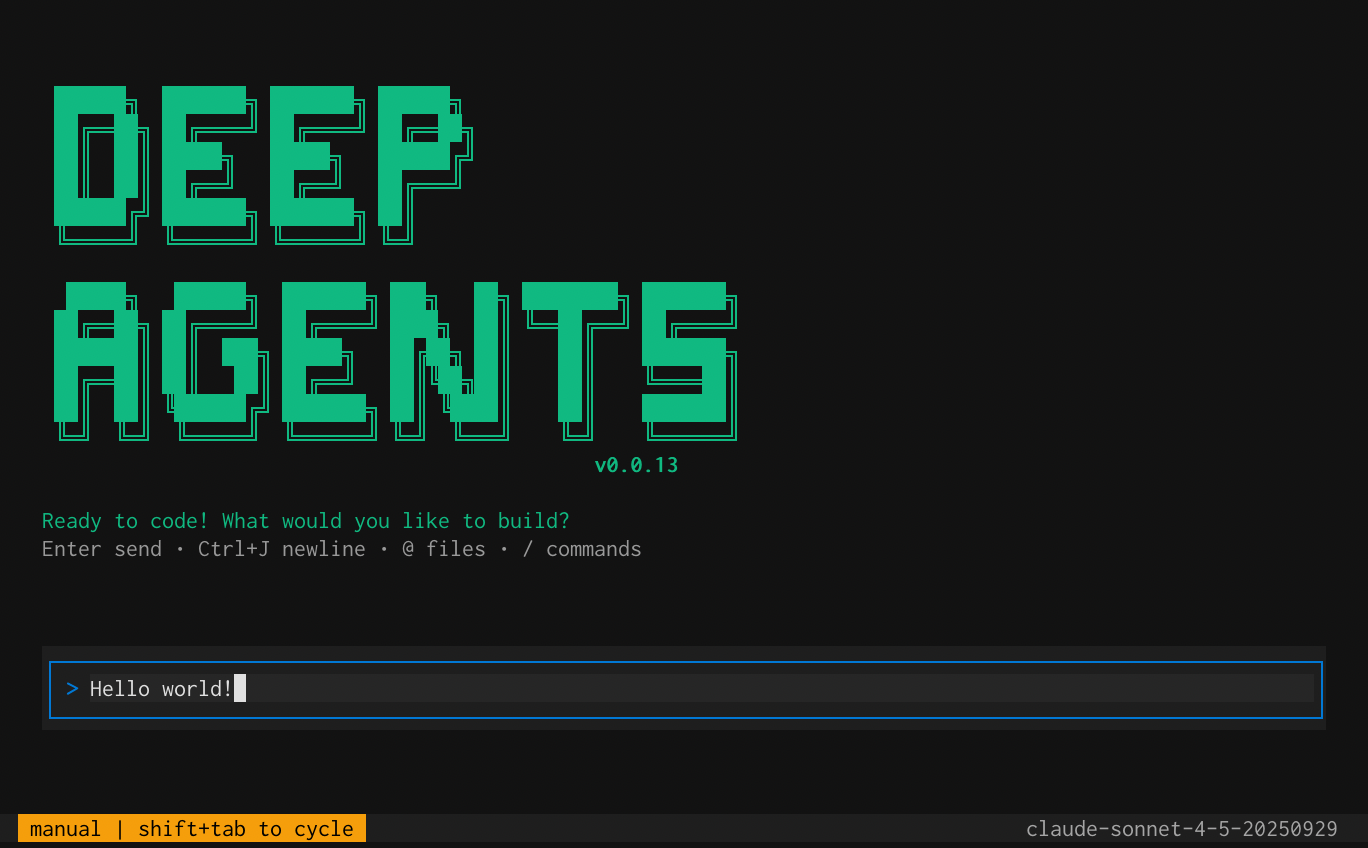
Task: Toggle the text cursor after Hello world!
Action: (x=241, y=688)
